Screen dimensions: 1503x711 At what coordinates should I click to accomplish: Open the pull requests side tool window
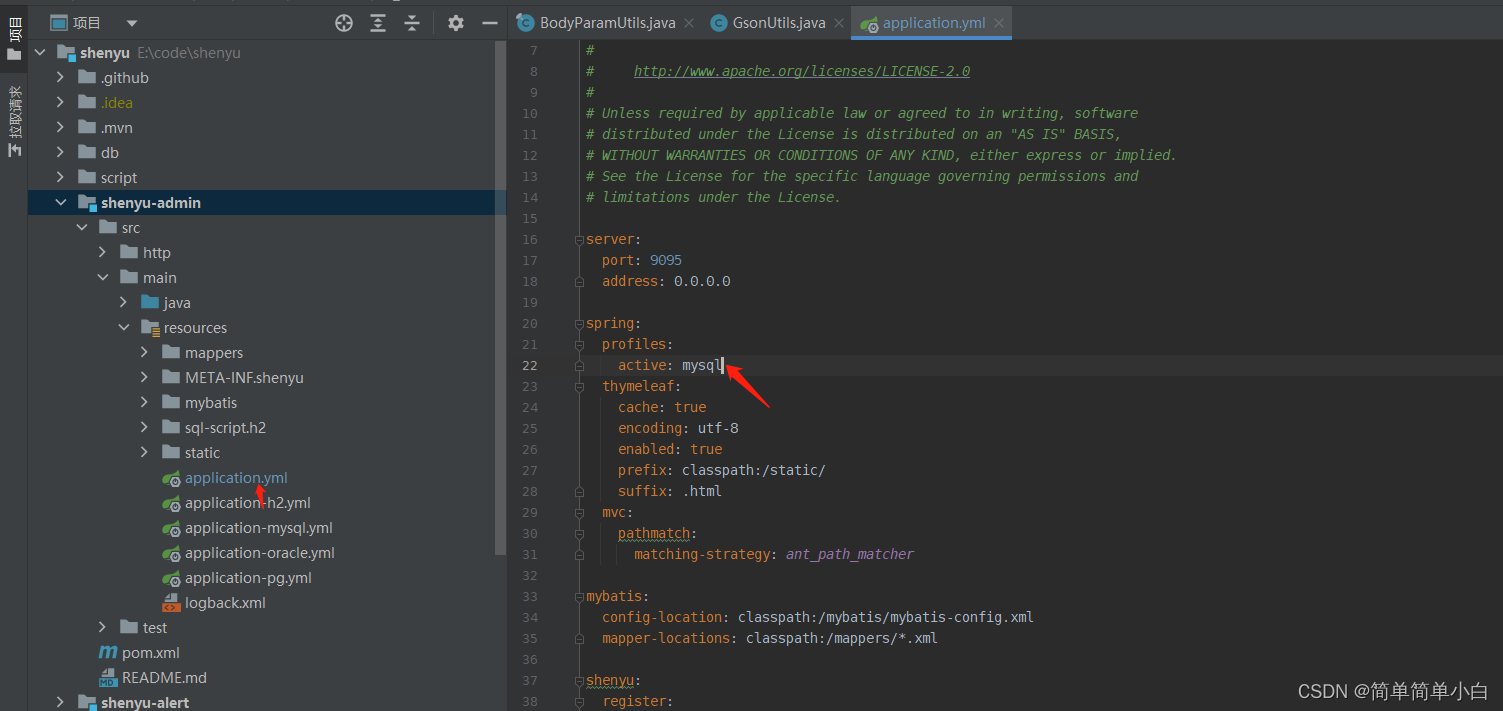coord(14,122)
